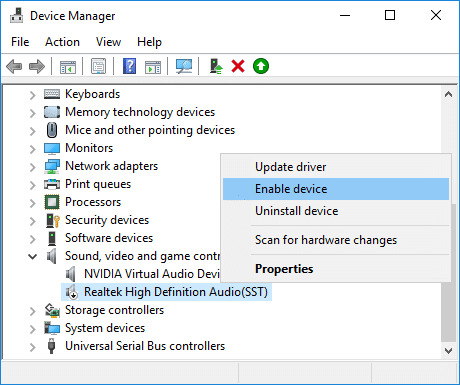This screenshot has height=385, width=460.
Task: Open the Help menu
Action: tap(149, 42)
